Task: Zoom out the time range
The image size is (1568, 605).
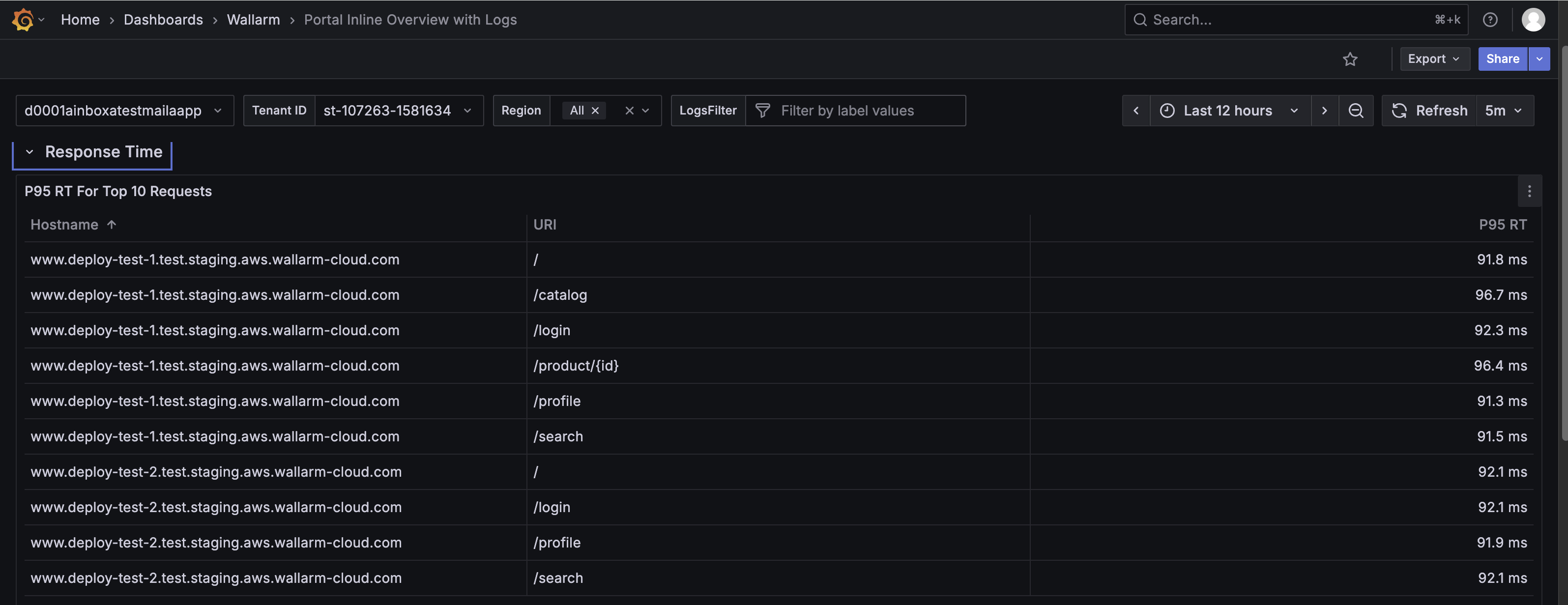Action: 1356,111
